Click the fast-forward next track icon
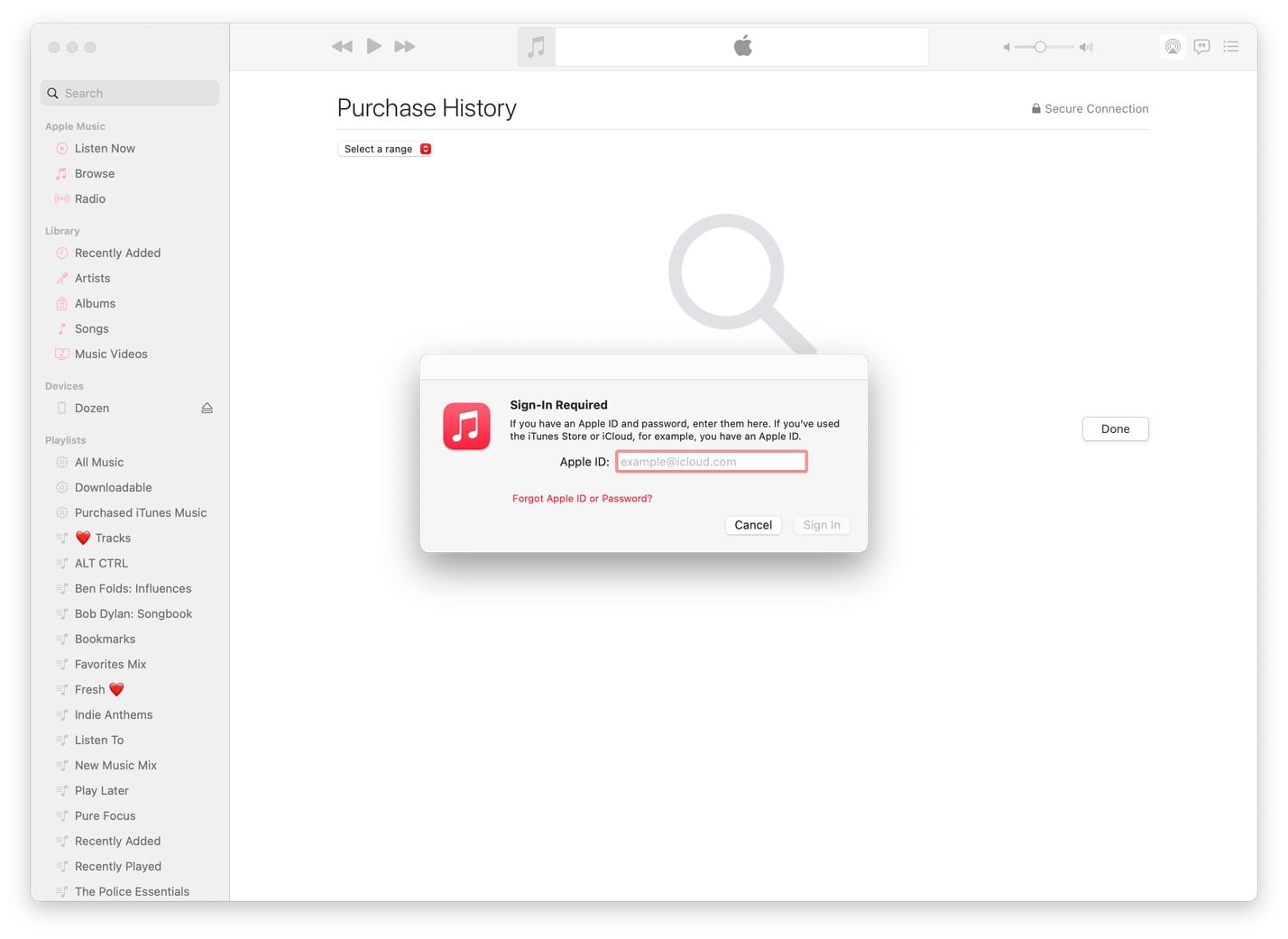Screen dimensions: 1288x939 pos(405,47)
